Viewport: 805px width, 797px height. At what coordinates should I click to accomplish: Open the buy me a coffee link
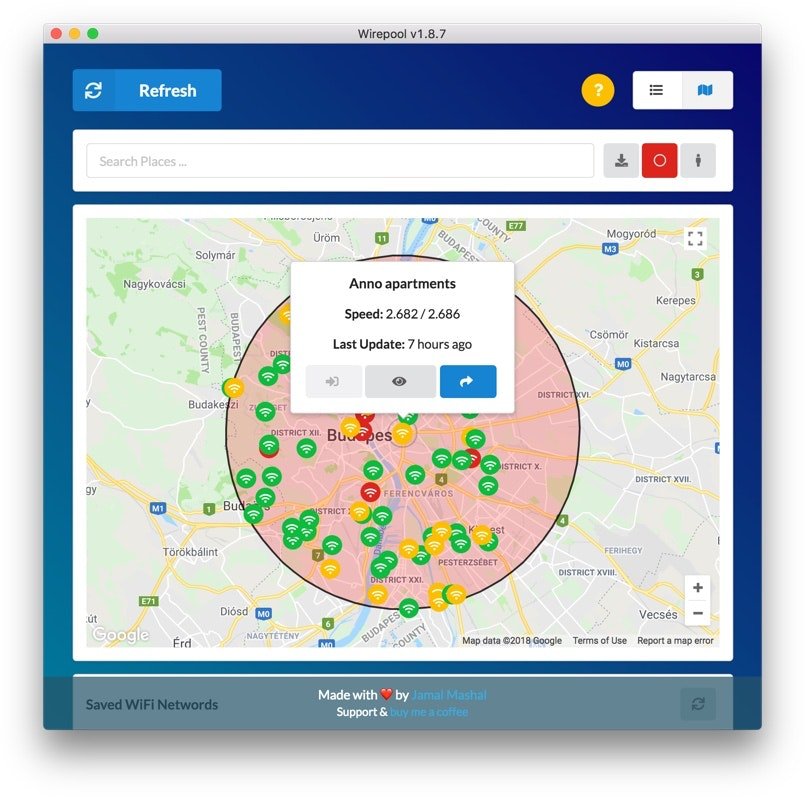pos(429,712)
